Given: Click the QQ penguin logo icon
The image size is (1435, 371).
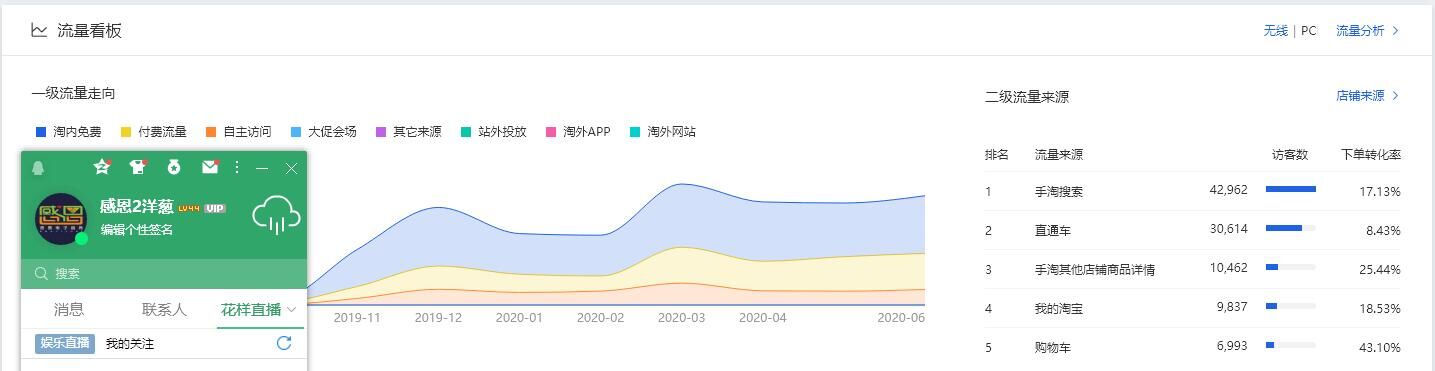Looking at the screenshot, I should pyautogui.click(x=38, y=168).
